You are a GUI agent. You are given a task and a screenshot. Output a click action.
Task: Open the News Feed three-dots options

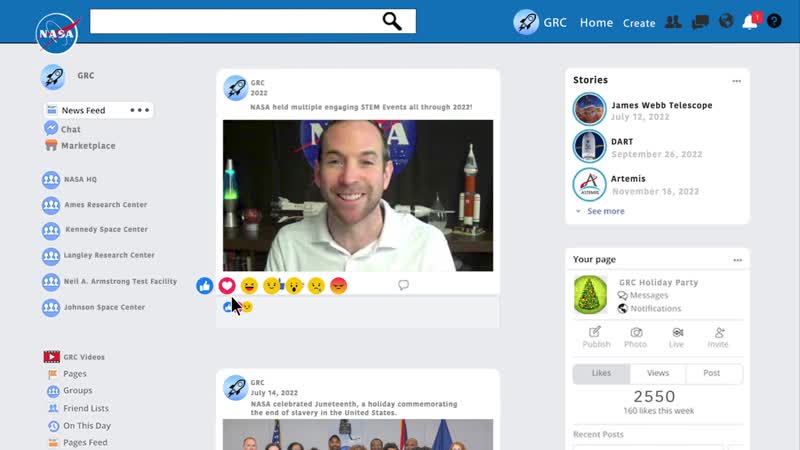point(139,110)
